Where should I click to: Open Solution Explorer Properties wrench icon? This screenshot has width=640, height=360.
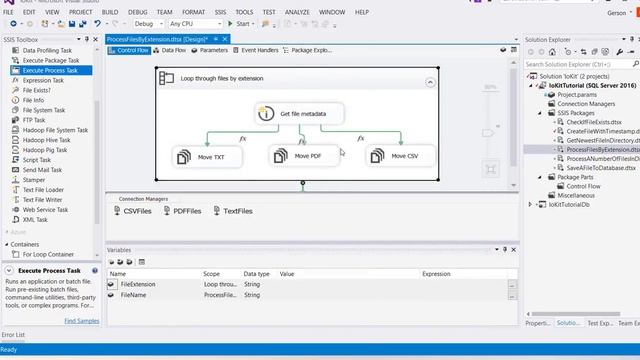coord(620,52)
